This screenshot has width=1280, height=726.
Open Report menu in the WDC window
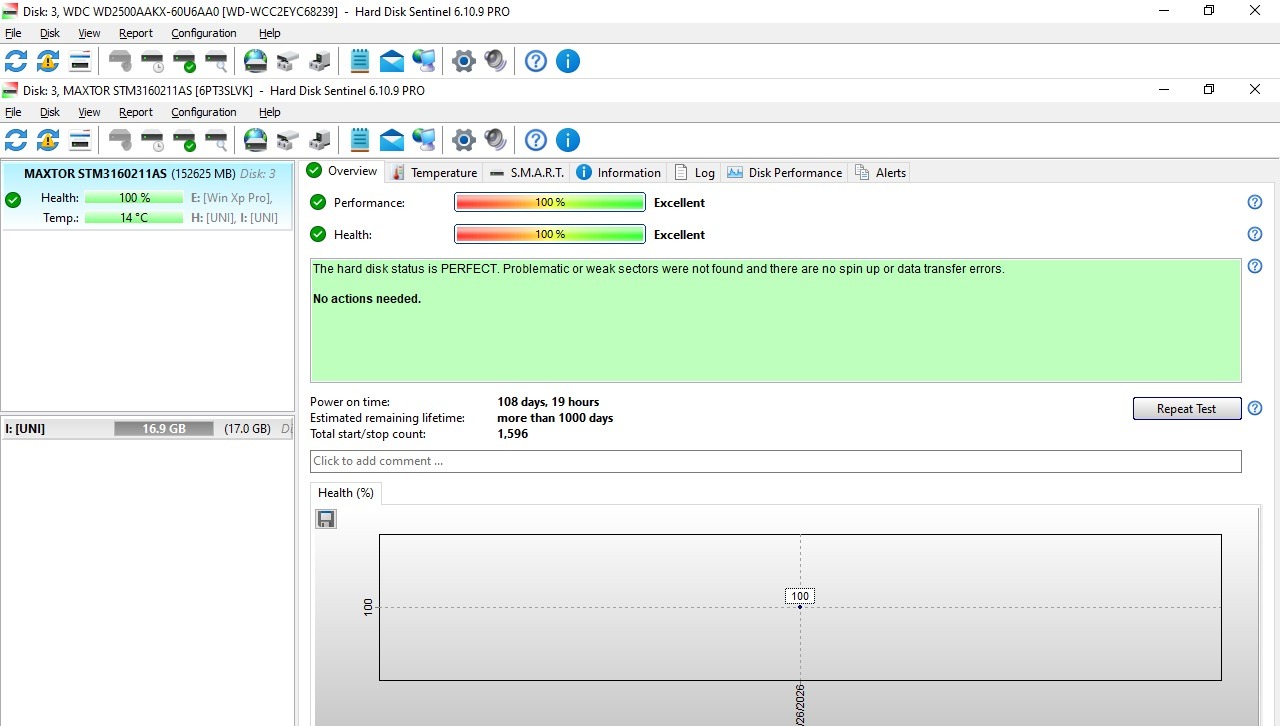[135, 34]
